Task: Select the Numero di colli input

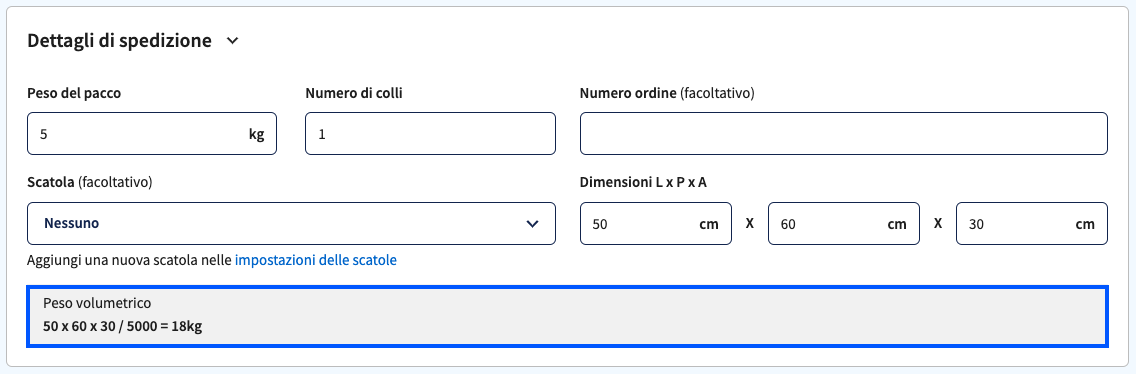Action: (430, 133)
